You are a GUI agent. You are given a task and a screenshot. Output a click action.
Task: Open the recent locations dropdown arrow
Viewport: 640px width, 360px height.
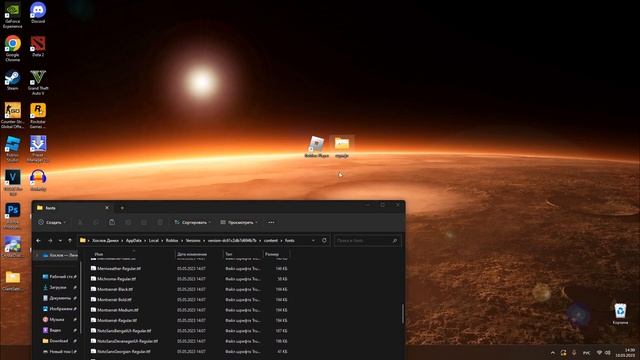(60, 240)
